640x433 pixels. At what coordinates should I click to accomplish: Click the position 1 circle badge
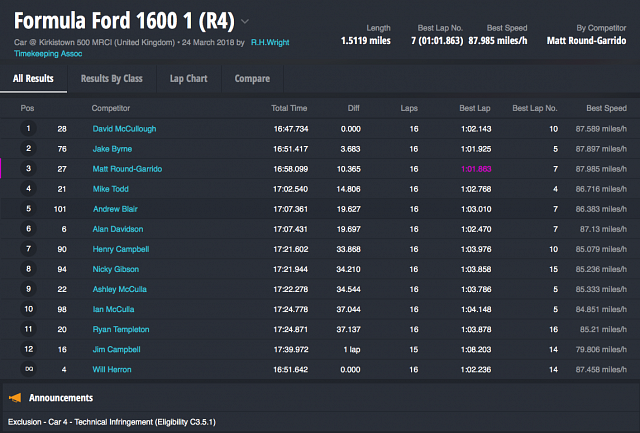28,129
